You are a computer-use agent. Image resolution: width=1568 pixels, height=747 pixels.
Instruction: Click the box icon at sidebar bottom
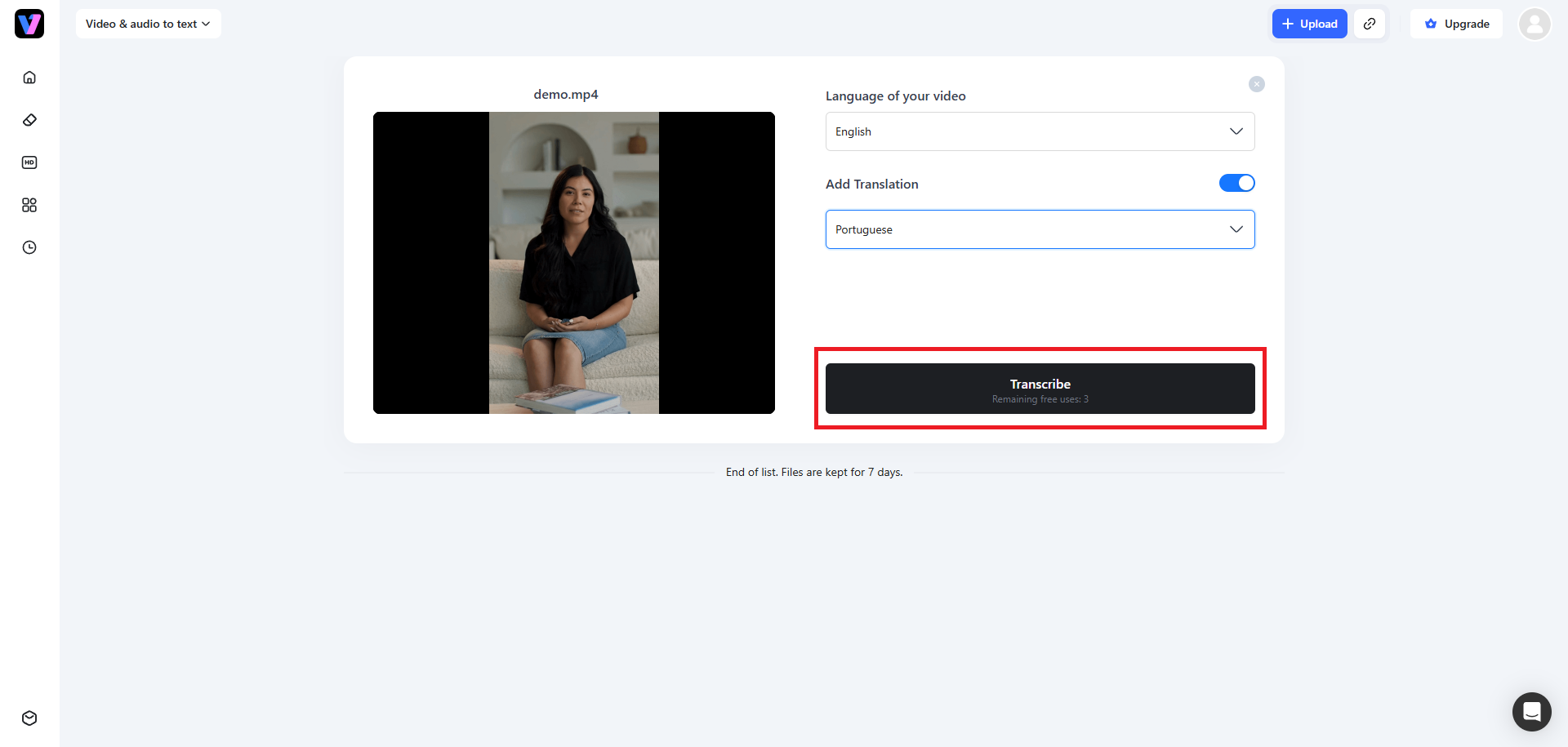pos(29,718)
